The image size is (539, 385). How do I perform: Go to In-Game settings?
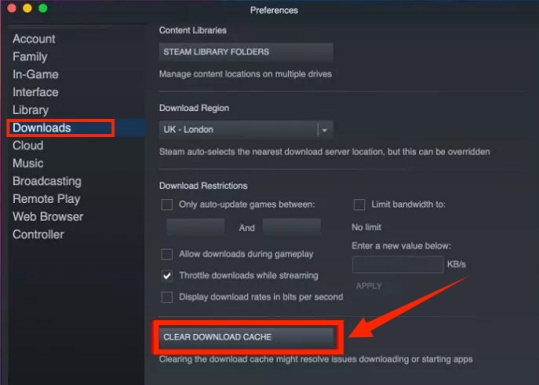point(35,75)
